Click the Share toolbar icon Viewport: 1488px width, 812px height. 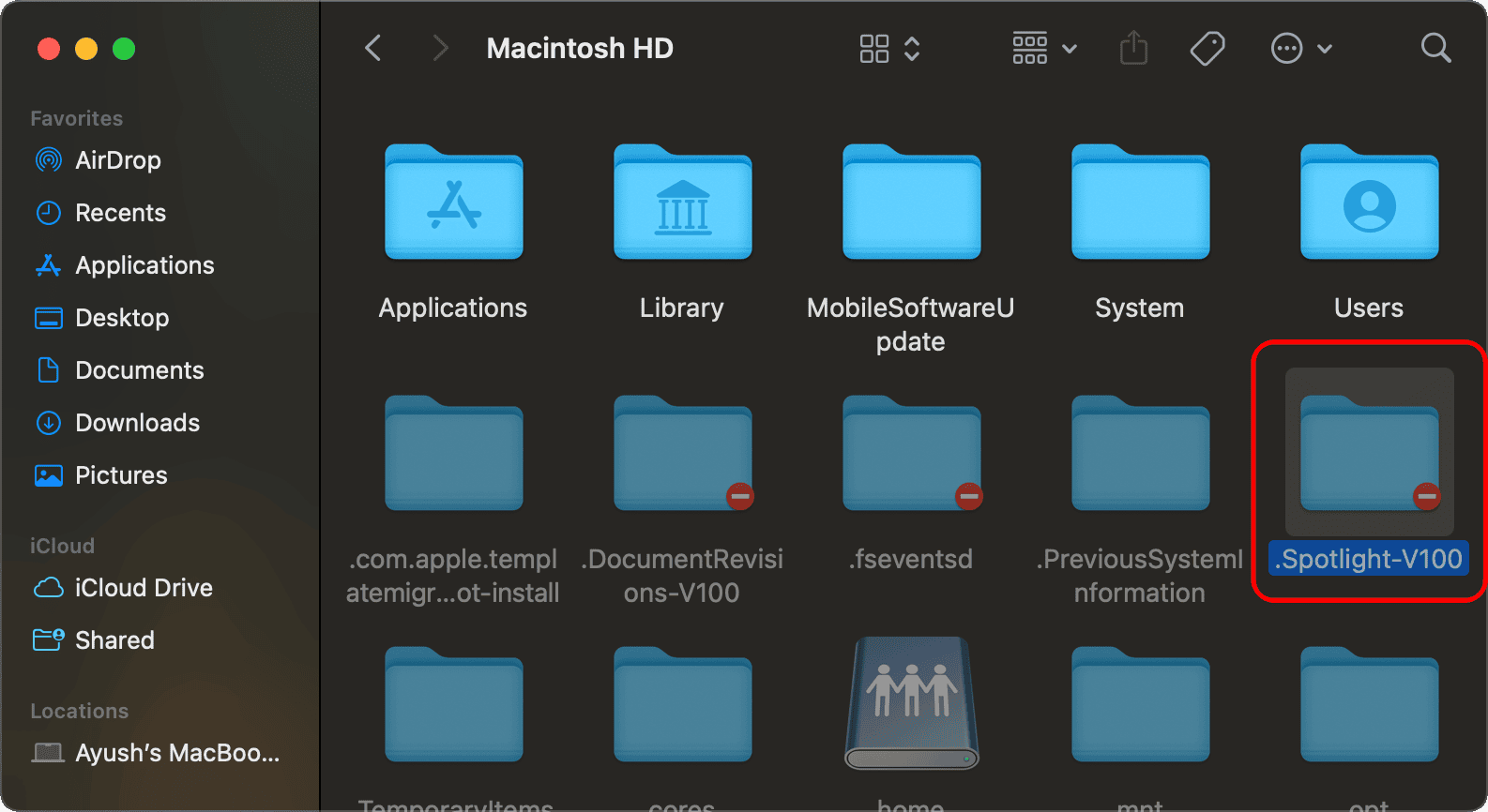coord(1133,48)
